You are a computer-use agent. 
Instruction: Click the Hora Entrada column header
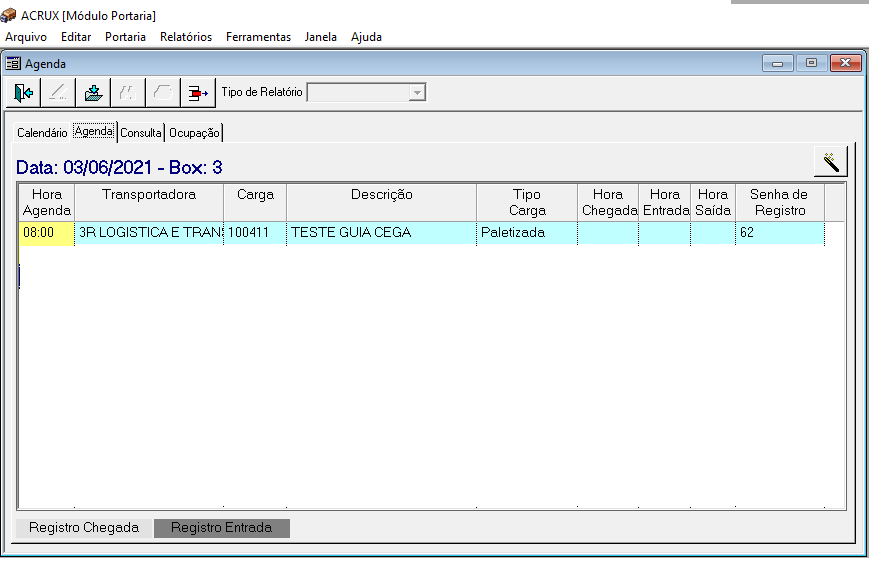point(664,202)
